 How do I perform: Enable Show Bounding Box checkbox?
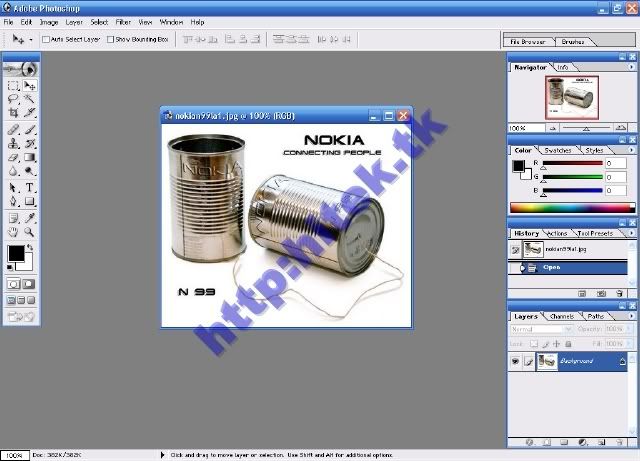110,39
